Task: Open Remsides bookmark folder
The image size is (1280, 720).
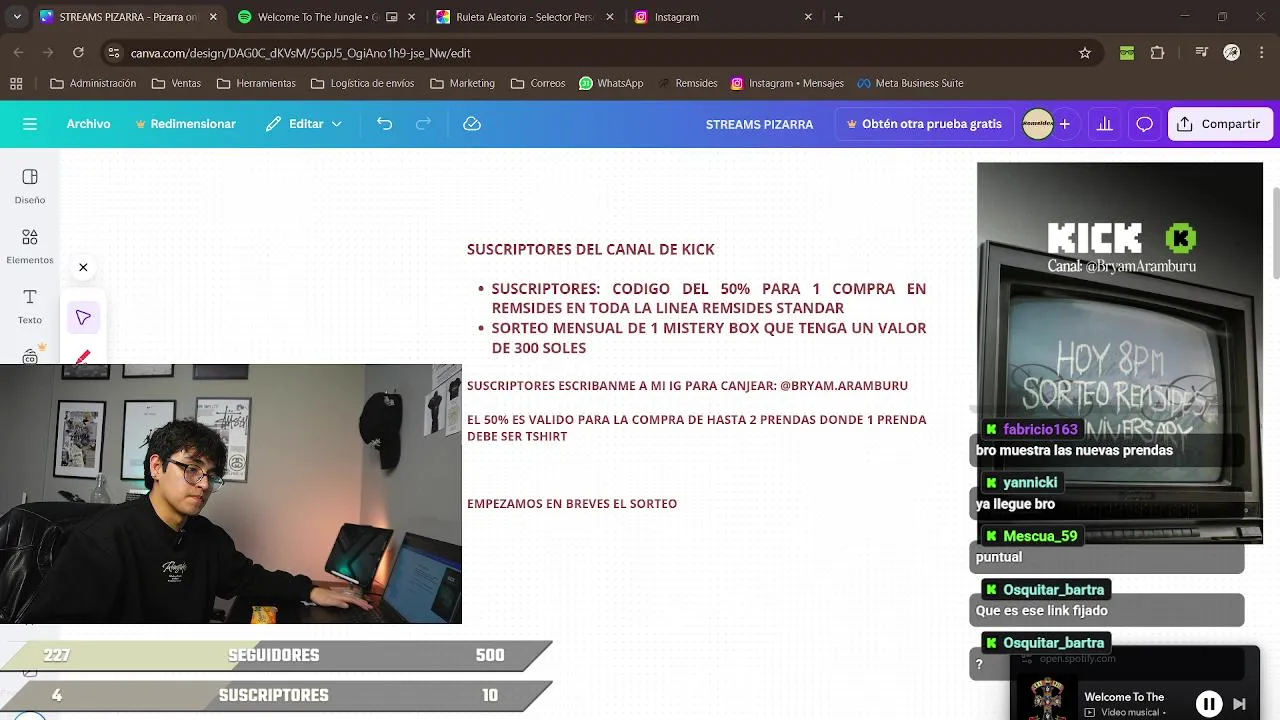Action: [686, 83]
